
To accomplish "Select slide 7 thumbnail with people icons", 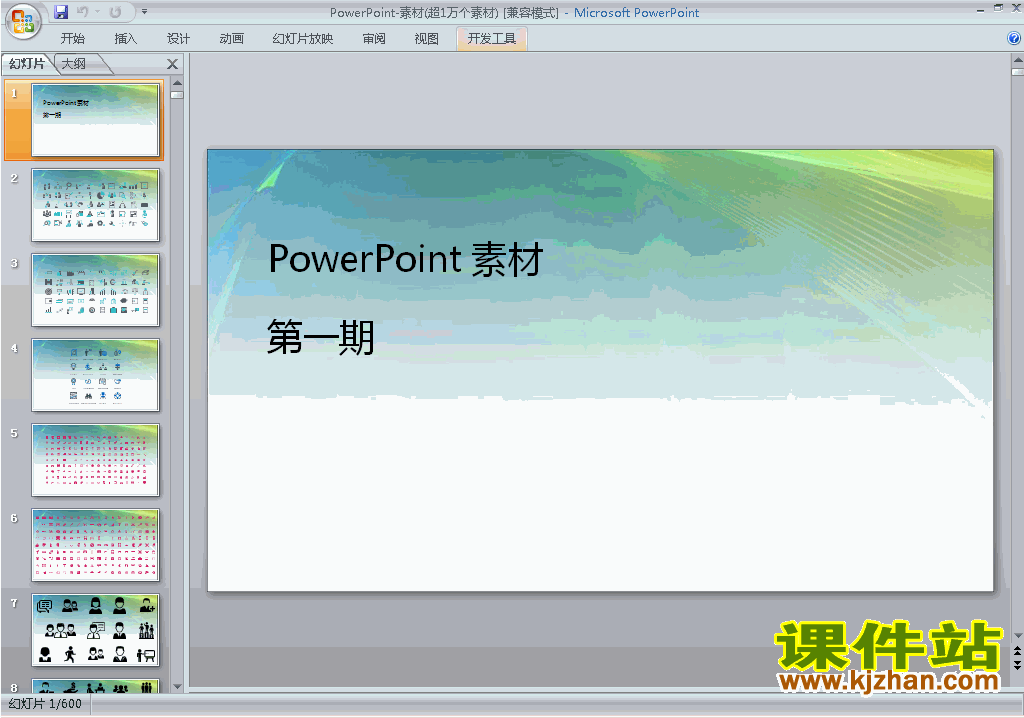I will [x=95, y=630].
